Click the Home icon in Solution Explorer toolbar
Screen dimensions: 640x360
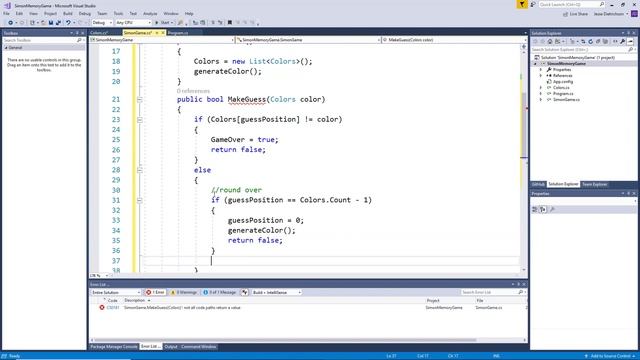coord(550,42)
